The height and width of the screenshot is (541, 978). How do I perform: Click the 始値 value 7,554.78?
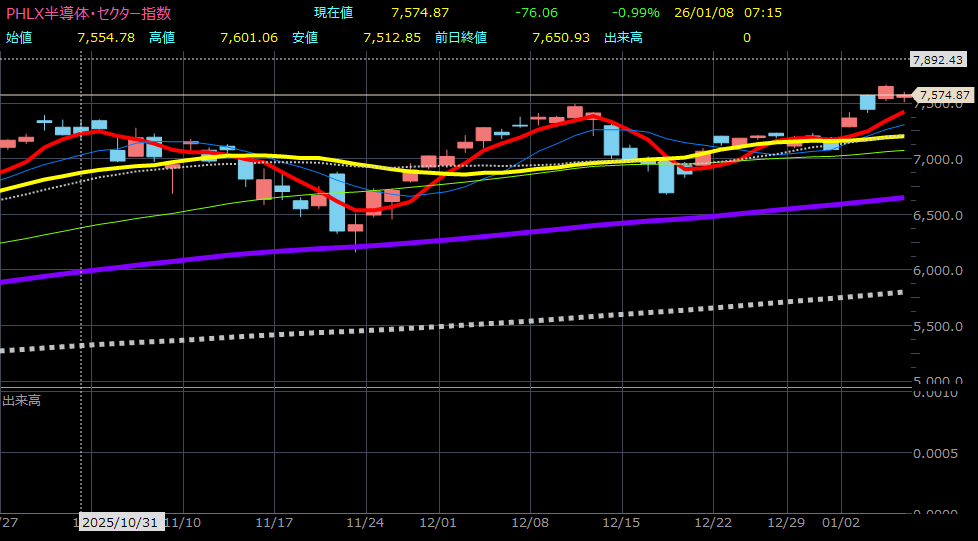pos(105,37)
